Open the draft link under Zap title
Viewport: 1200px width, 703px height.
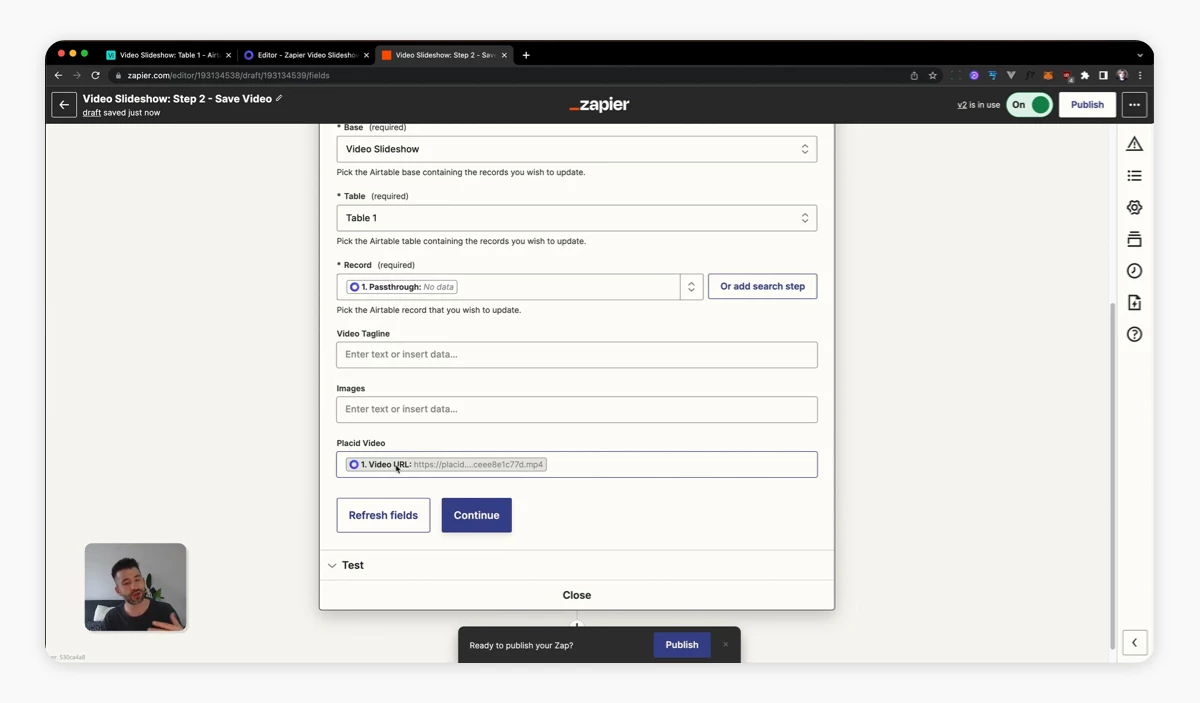(x=92, y=113)
